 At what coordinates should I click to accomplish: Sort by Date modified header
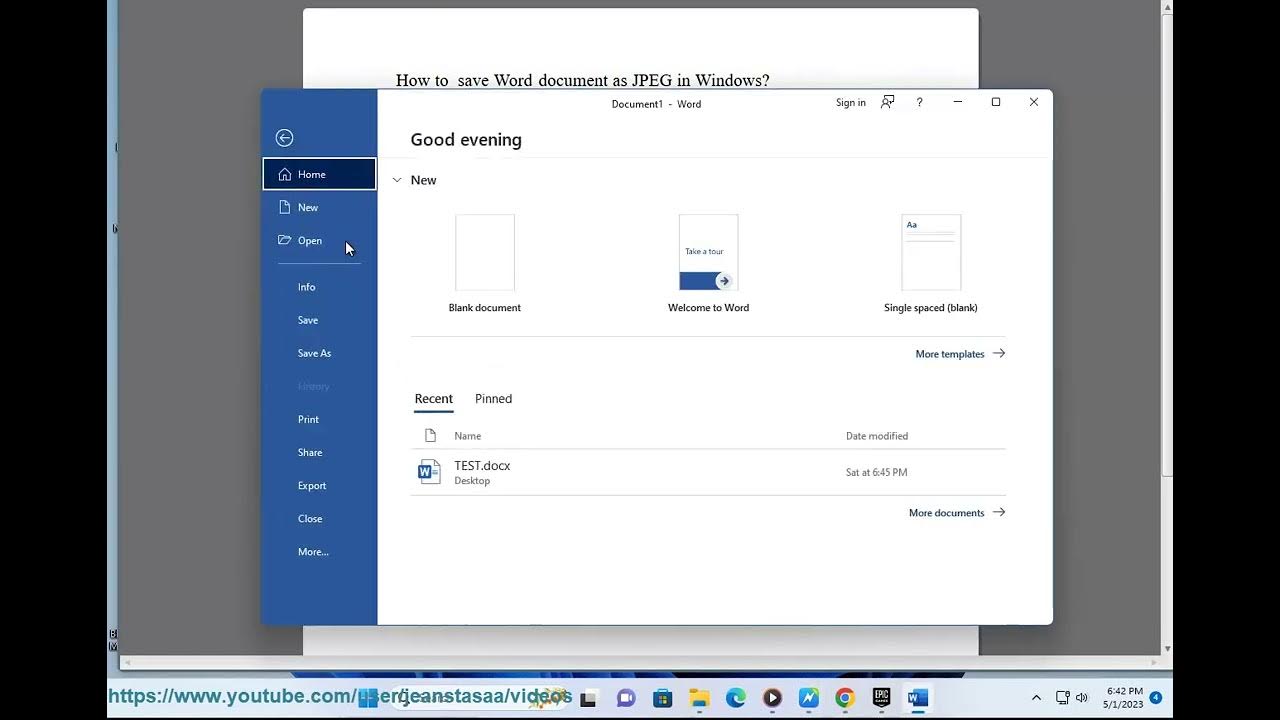click(x=877, y=436)
